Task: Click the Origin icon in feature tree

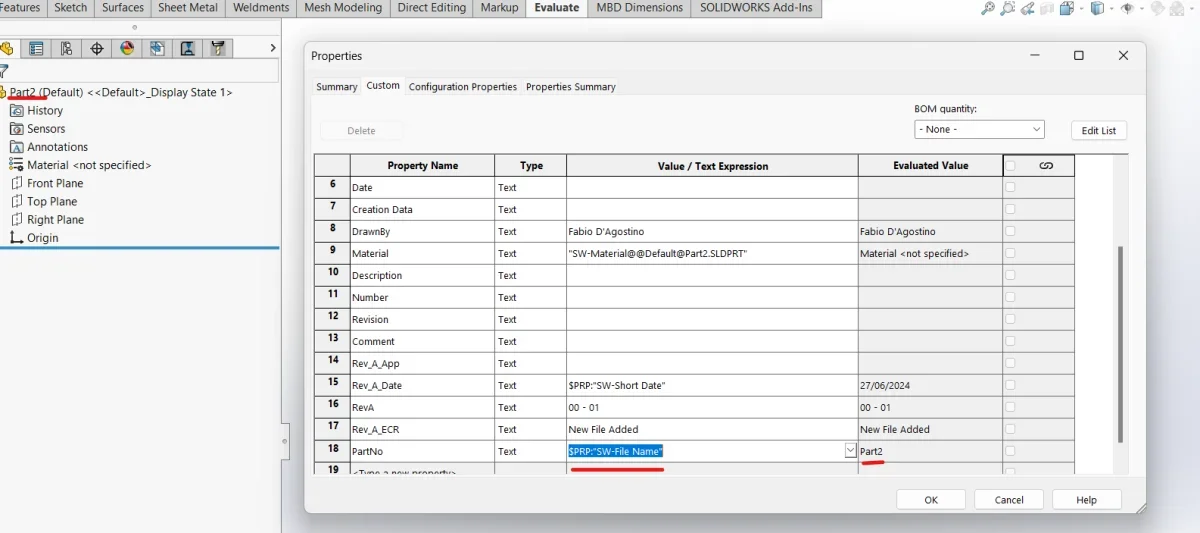Action: [x=17, y=238]
